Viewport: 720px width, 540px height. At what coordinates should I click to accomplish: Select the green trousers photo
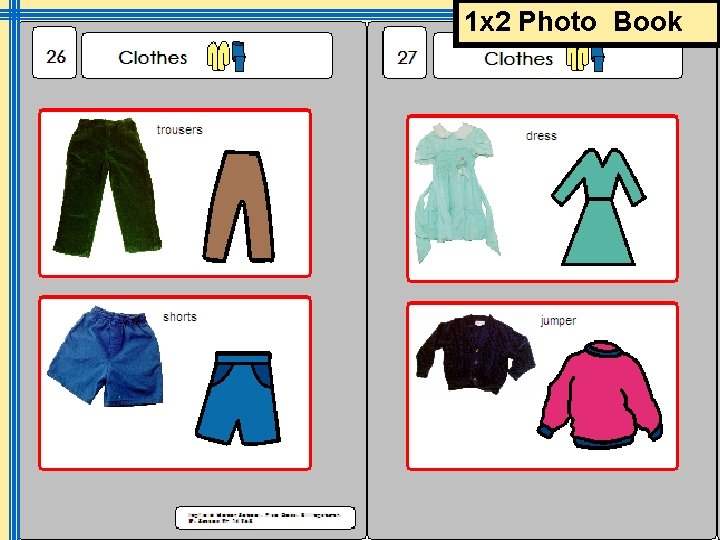(x=107, y=187)
